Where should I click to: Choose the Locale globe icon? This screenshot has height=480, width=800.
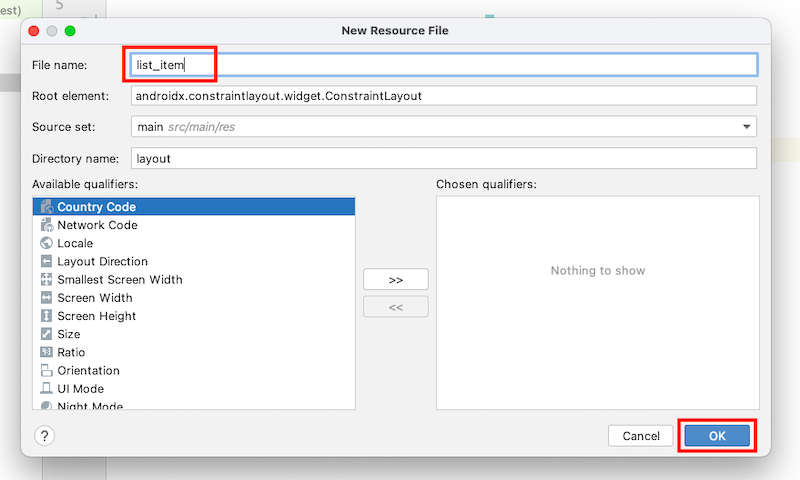tap(46, 243)
